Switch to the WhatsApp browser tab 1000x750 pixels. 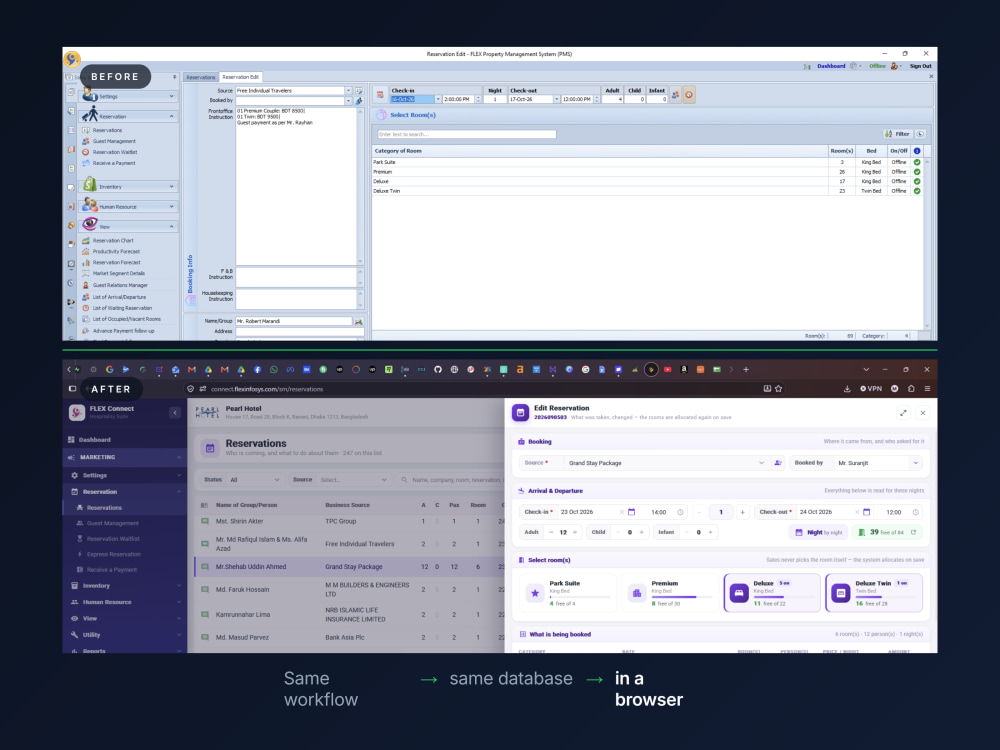click(x=274, y=369)
